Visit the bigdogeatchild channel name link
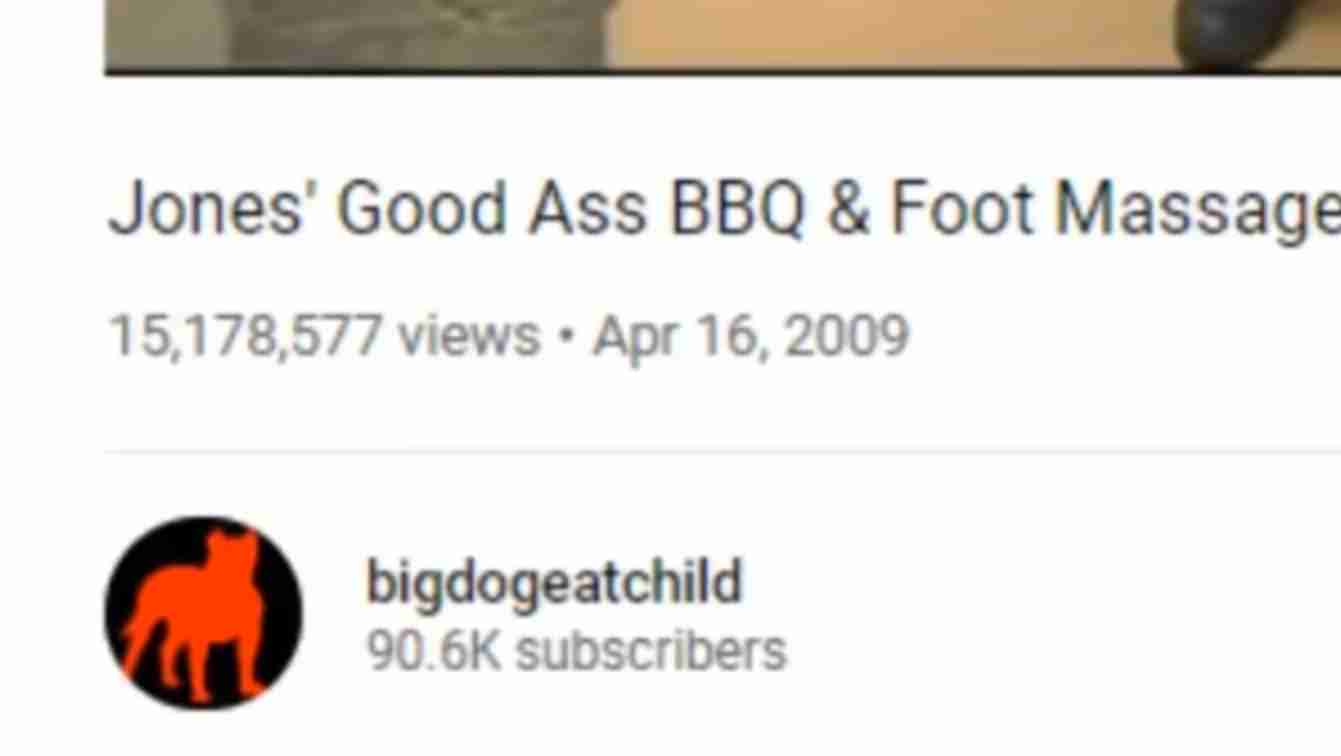1341x756 pixels. click(554, 582)
